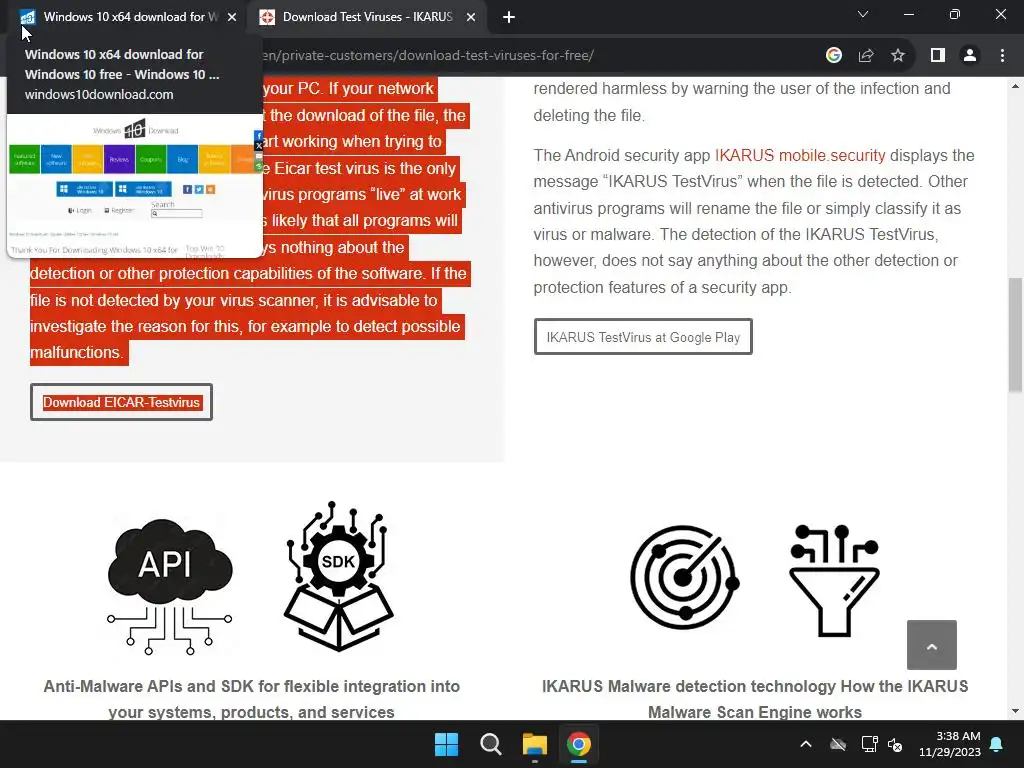Click the radar scan icon

coord(684,577)
